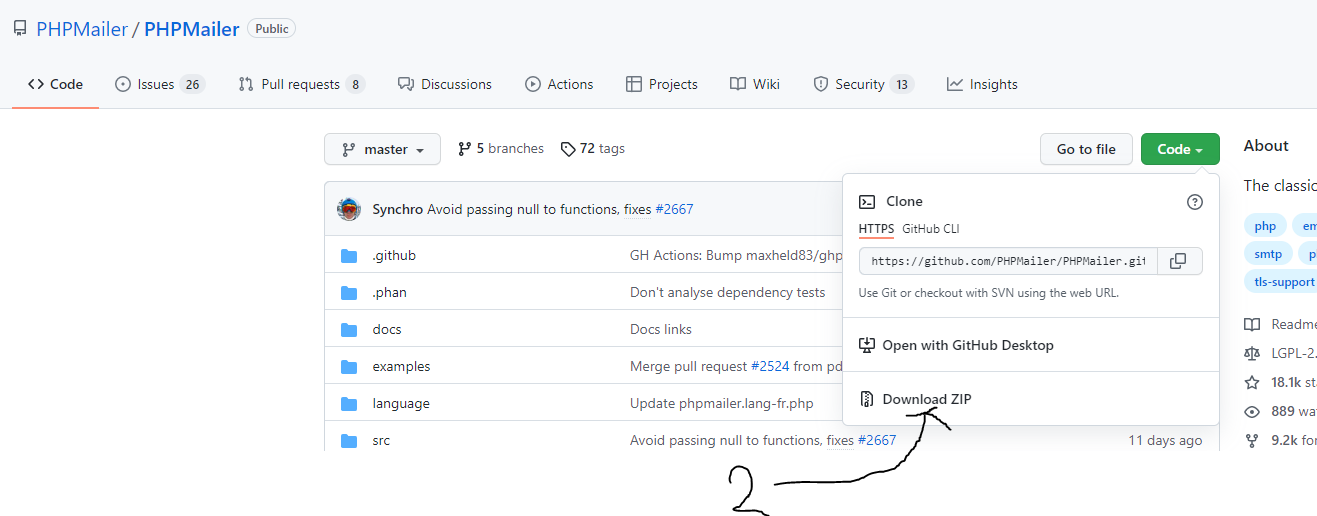The height and width of the screenshot is (516, 1317).
Task: Open the Synchro author link
Action: [398, 209]
